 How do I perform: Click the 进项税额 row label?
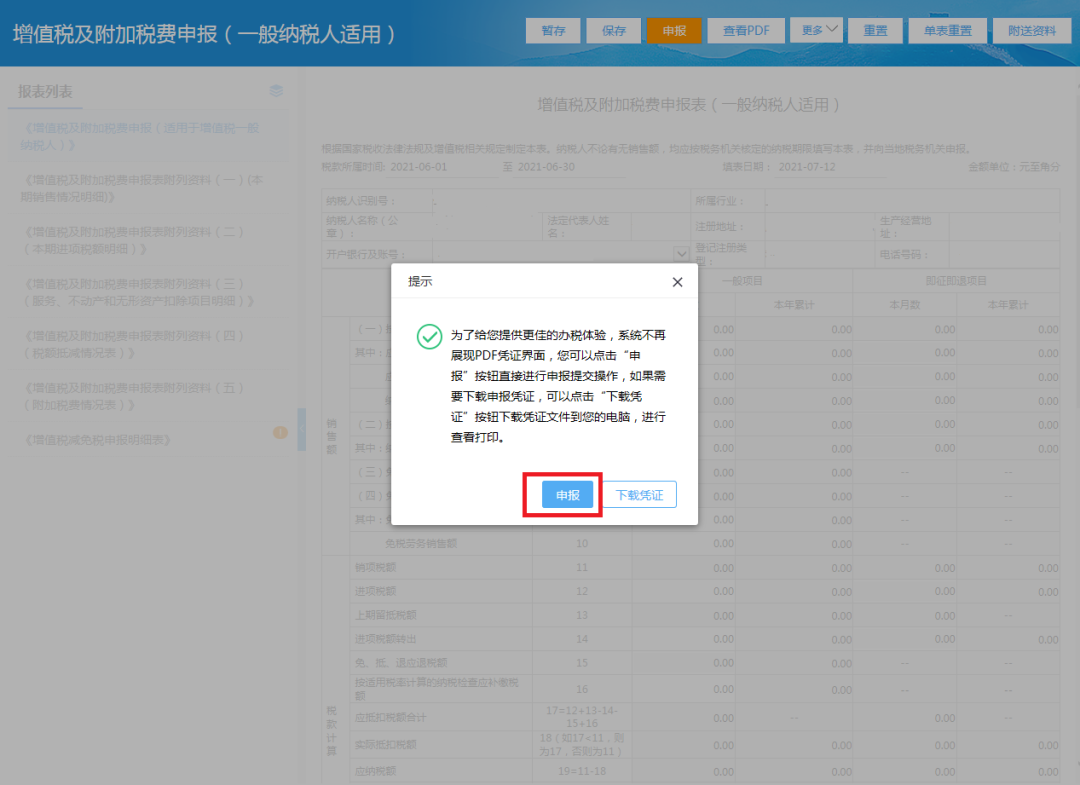pos(375,592)
